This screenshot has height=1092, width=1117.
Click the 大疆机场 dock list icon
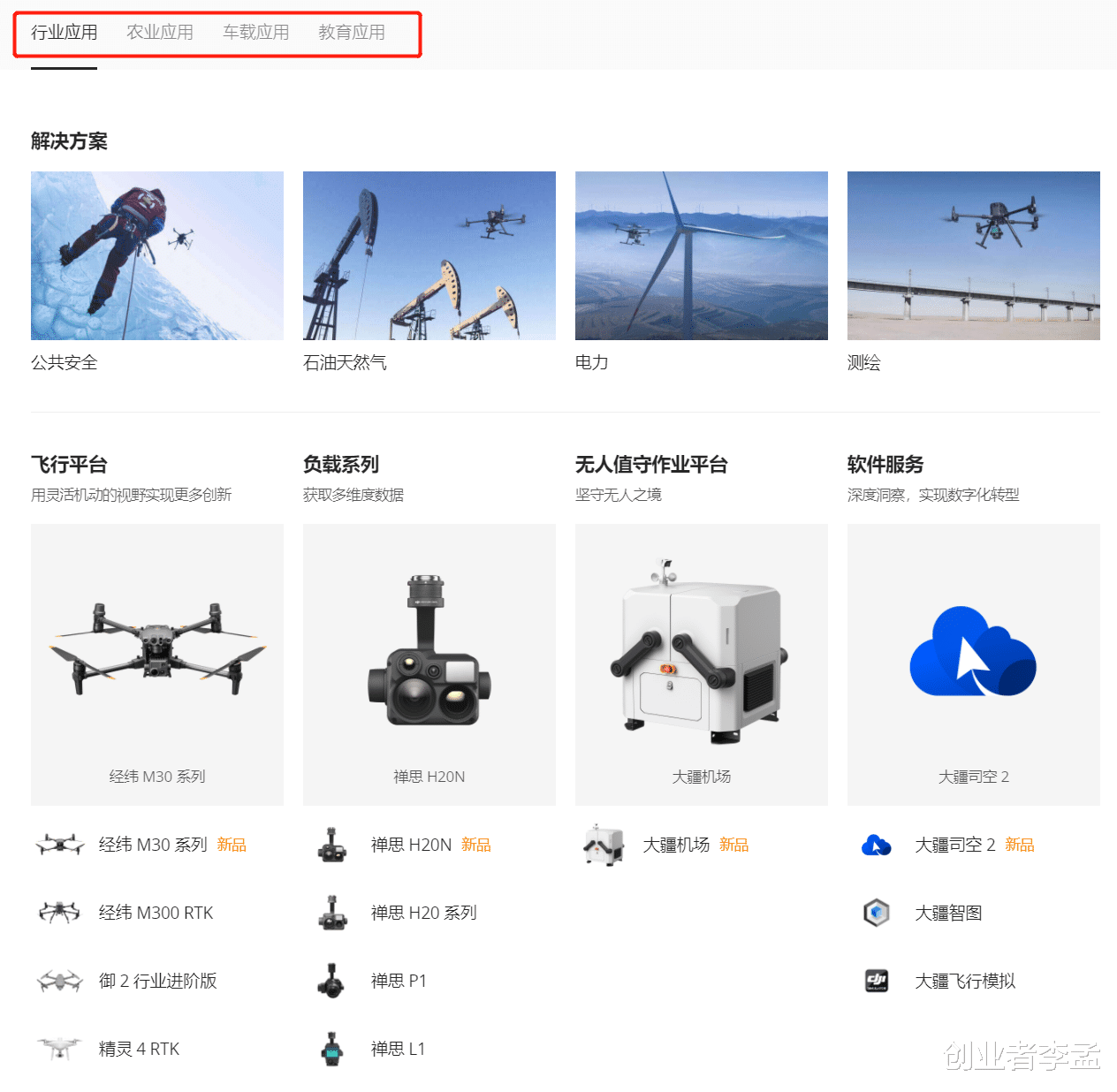click(604, 845)
